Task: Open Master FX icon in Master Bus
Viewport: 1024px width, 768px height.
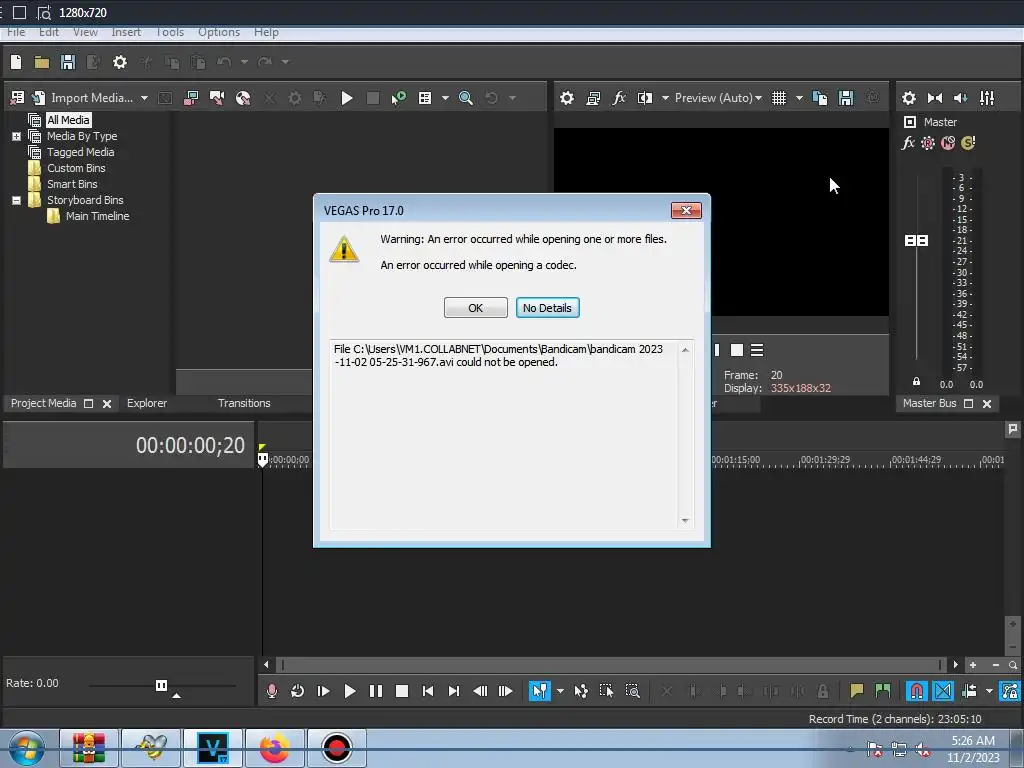Action: pos(908,142)
